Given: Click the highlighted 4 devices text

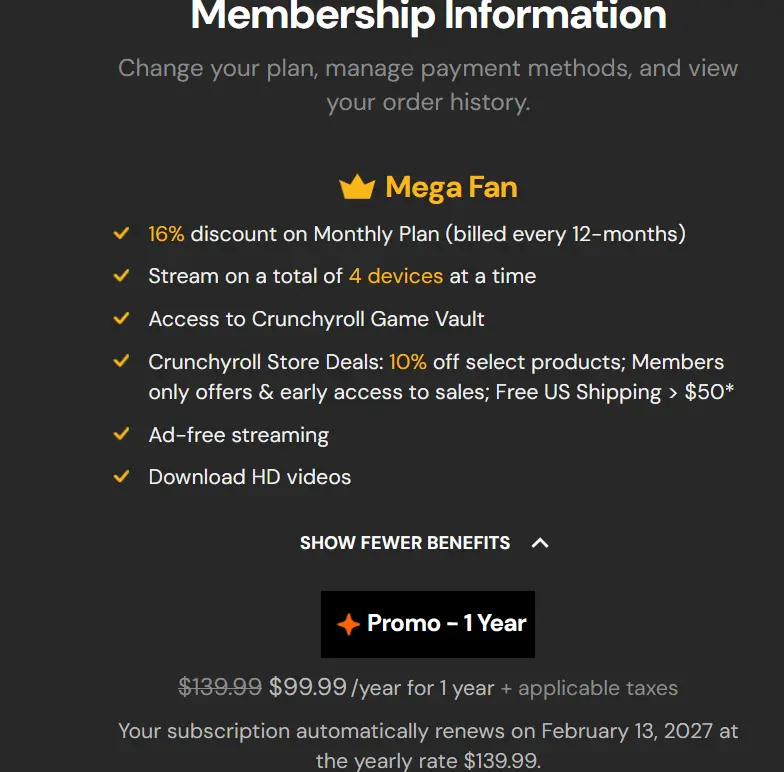Looking at the screenshot, I should [x=396, y=276].
